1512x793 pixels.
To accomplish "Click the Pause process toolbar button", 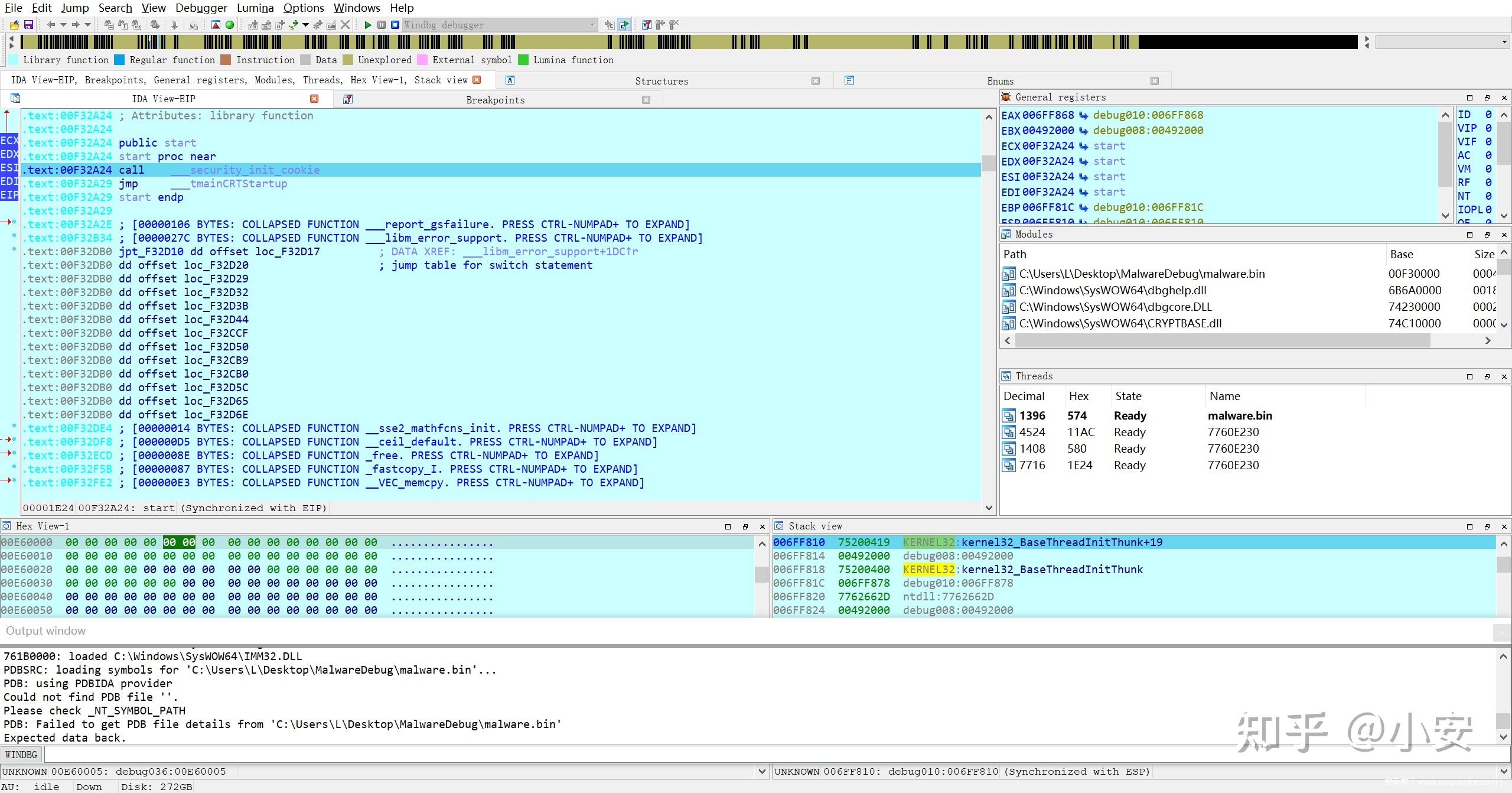I will click(x=382, y=25).
